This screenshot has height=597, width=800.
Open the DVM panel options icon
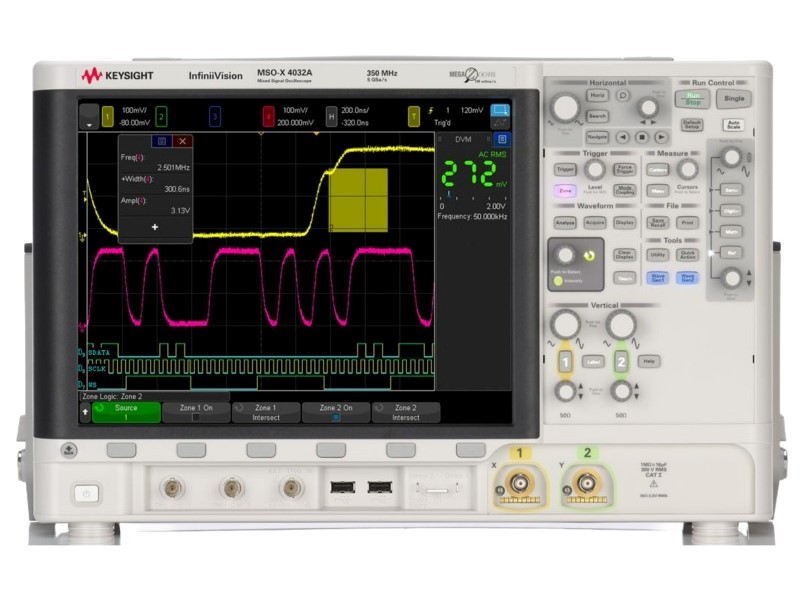[x=502, y=140]
